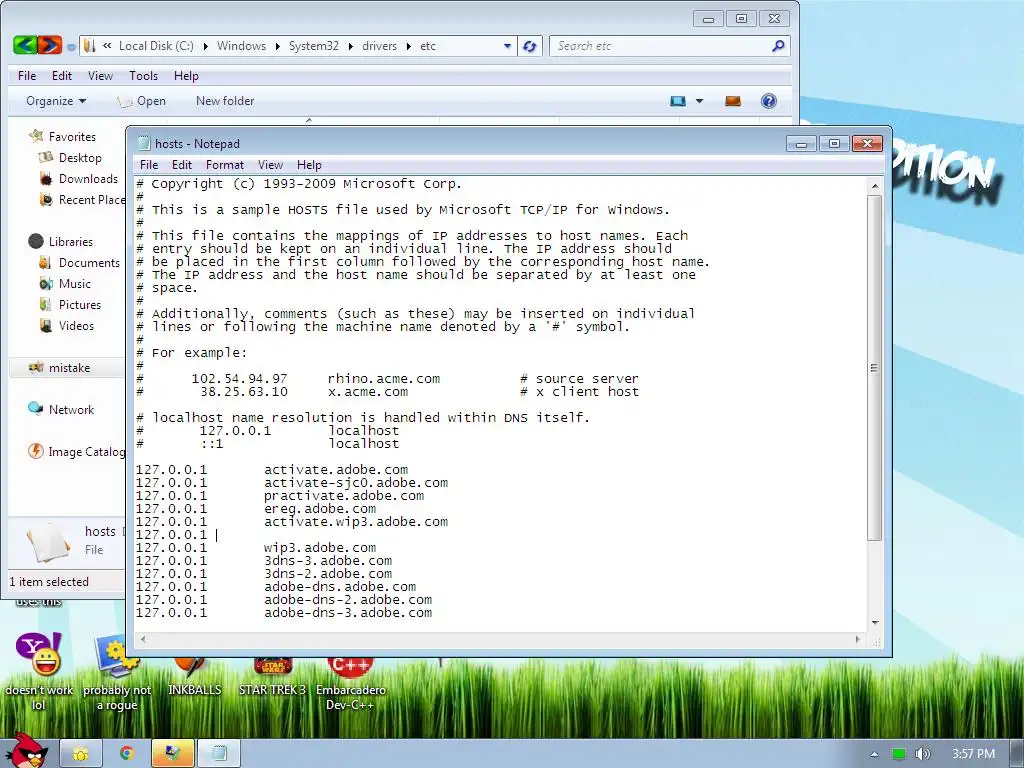Click the Search etc input field
The image size is (1024, 768).
[660, 46]
